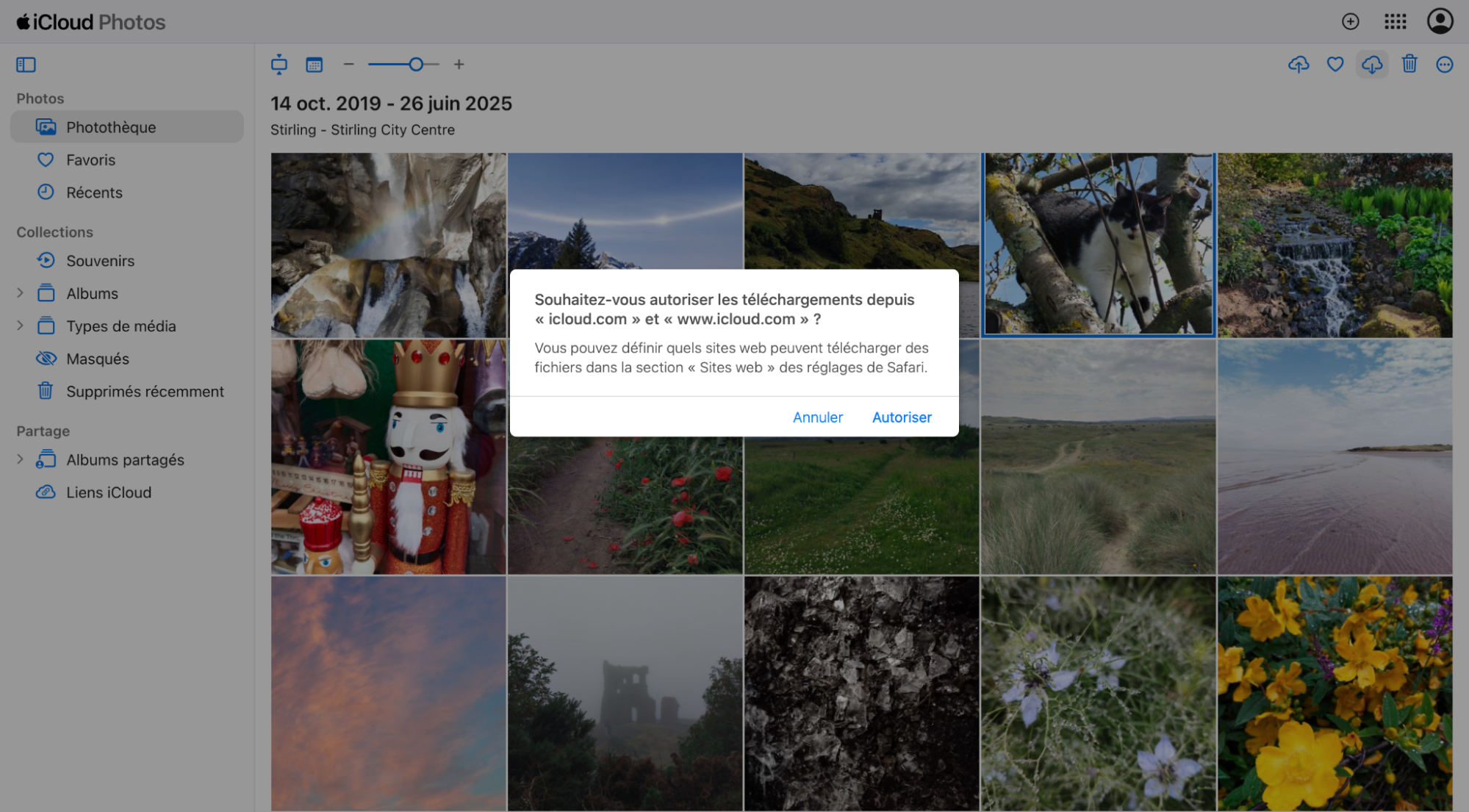Expand Types de média in sidebar

(18, 326)
